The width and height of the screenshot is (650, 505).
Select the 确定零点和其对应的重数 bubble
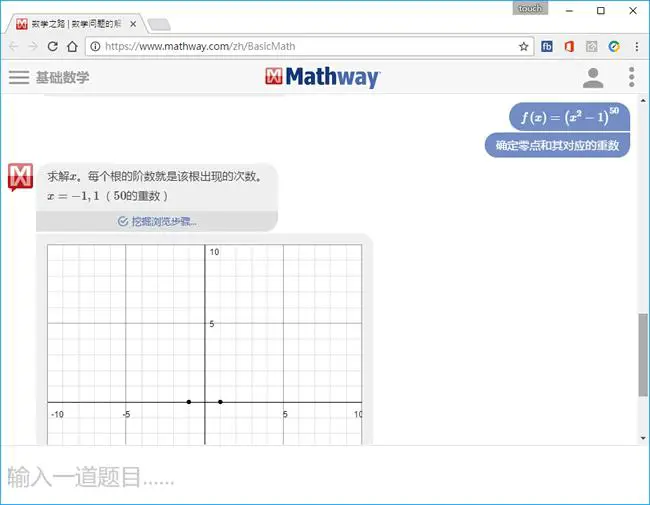point(557,145)
